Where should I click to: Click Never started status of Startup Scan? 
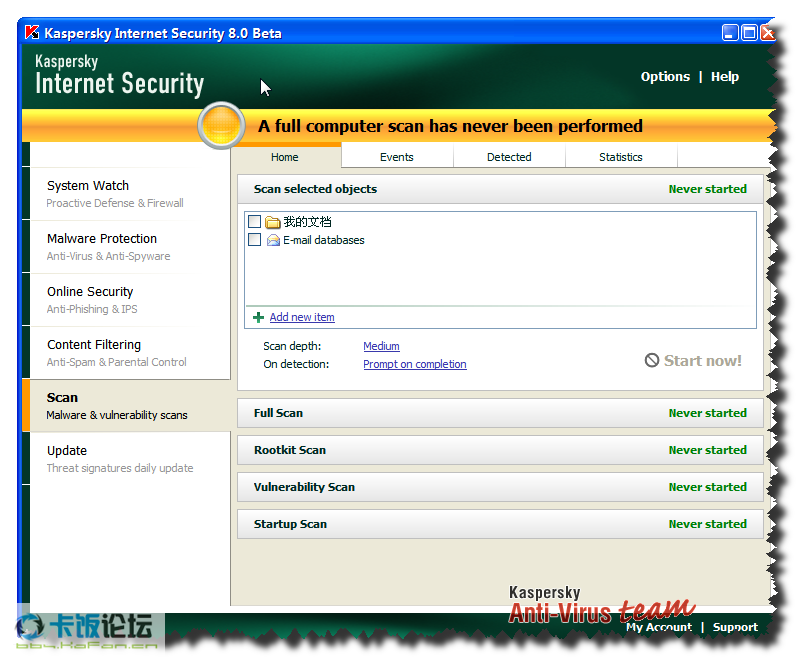(708, 524)
